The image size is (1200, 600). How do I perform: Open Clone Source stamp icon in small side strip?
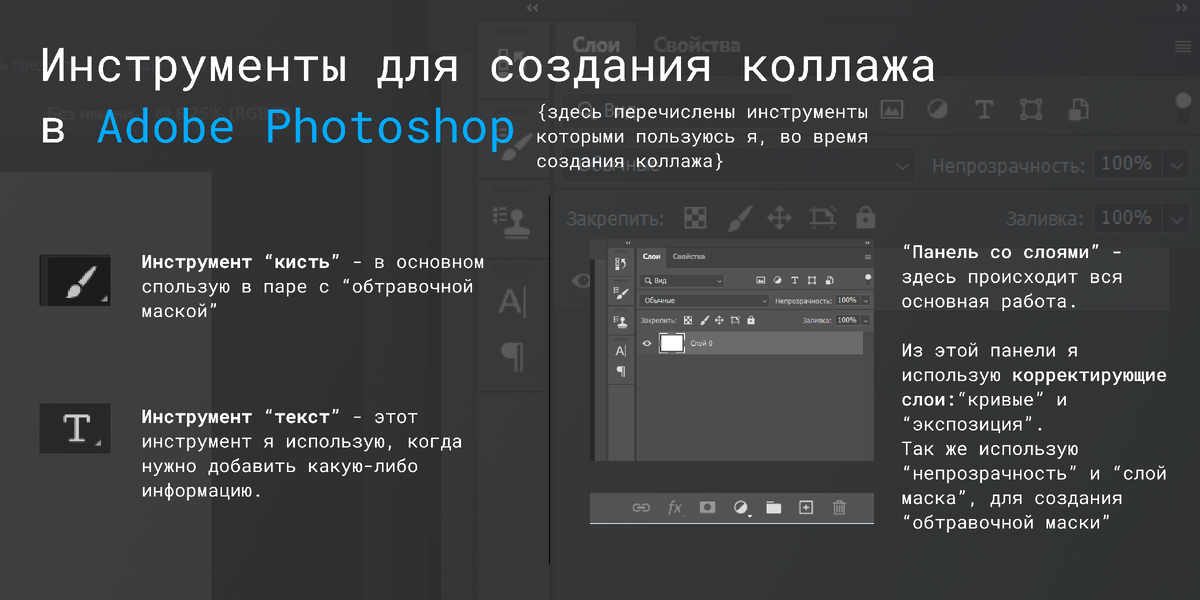[x=620, y=322]
